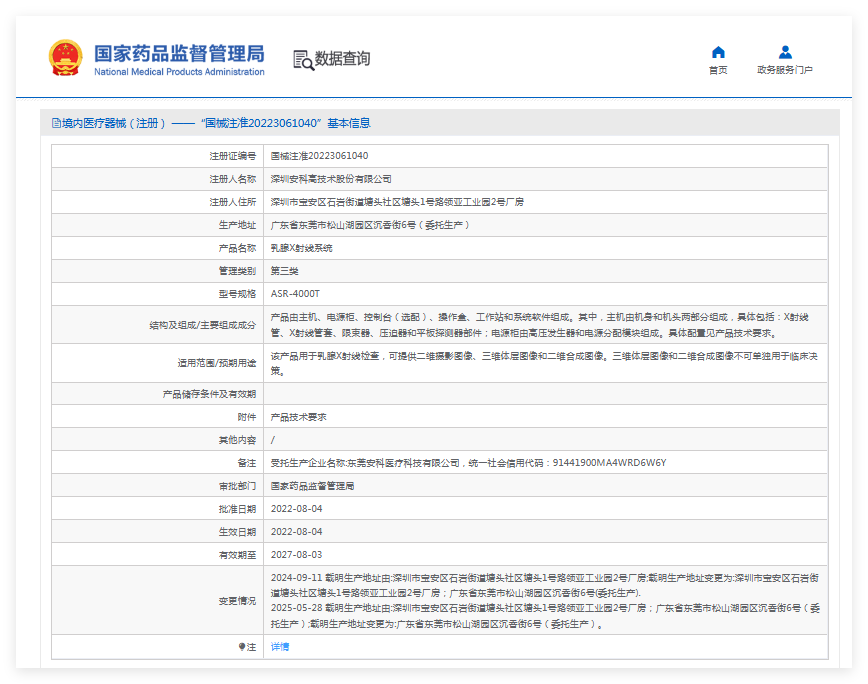The image size is (868, 684).
Task: Click the 2025-05-28 change record entry
Action: point(545,616)
